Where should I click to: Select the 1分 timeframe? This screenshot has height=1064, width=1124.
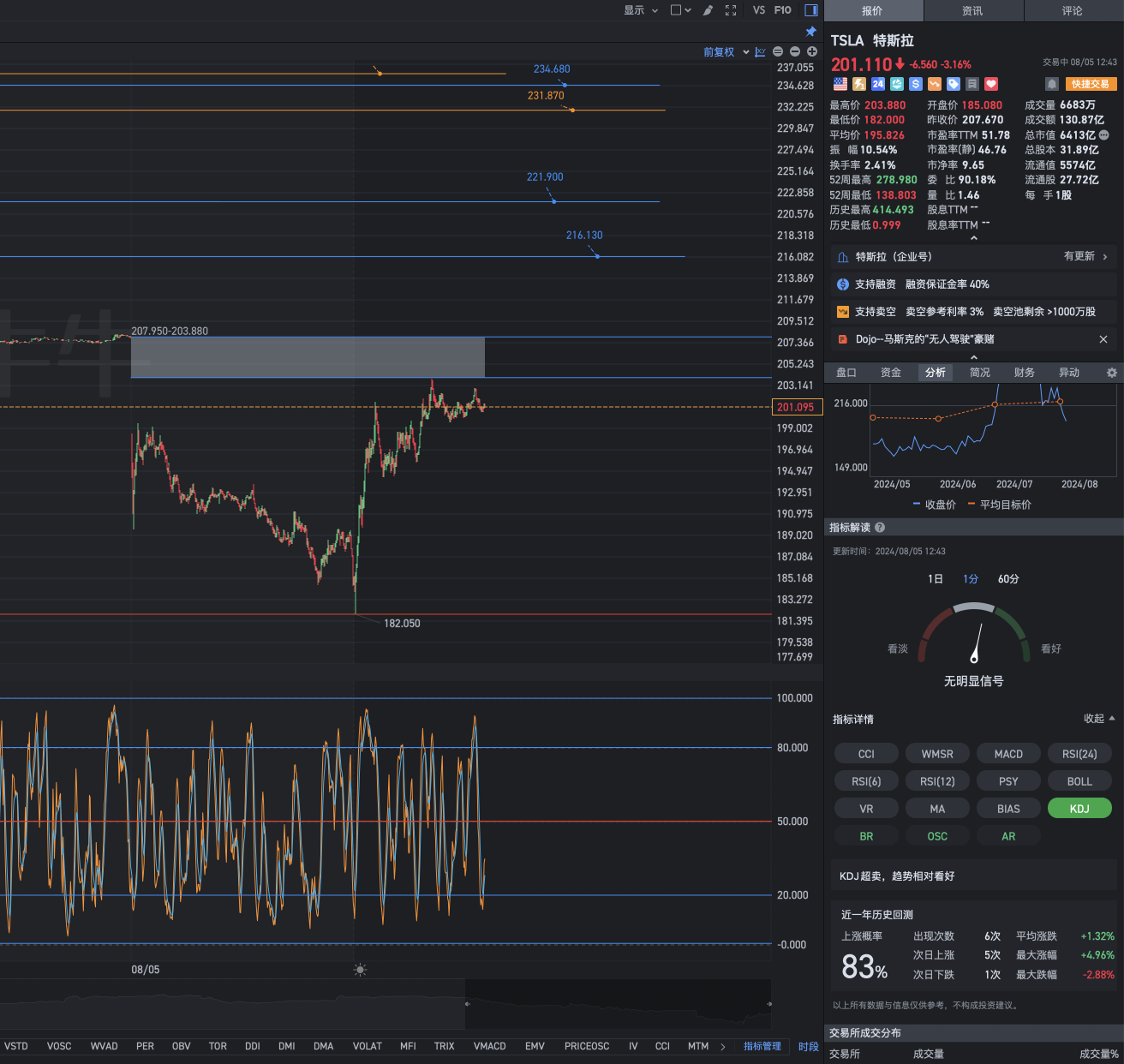tap(971, 579)
